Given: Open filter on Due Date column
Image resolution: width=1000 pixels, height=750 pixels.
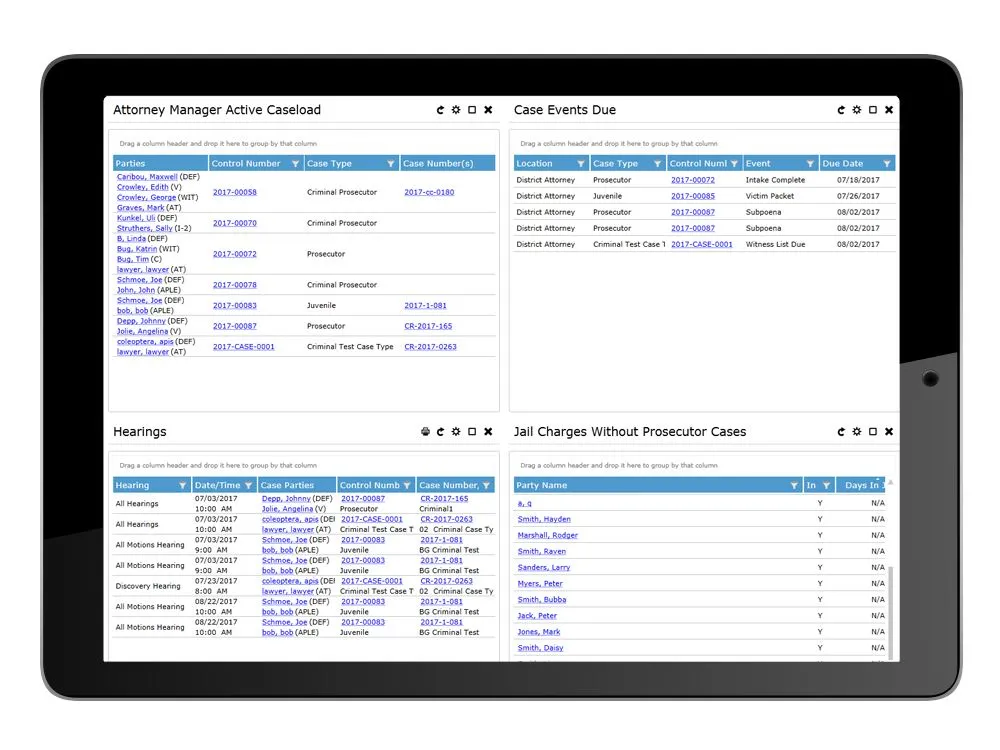Looking at the screenshot, I should tap(886, 164).
